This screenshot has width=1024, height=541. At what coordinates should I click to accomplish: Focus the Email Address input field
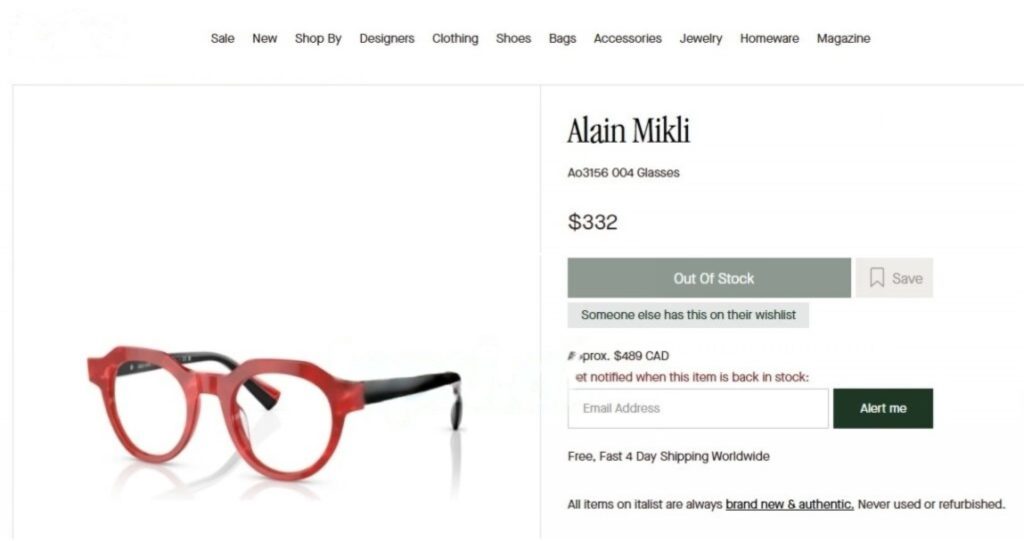click(x=698, y=408)
